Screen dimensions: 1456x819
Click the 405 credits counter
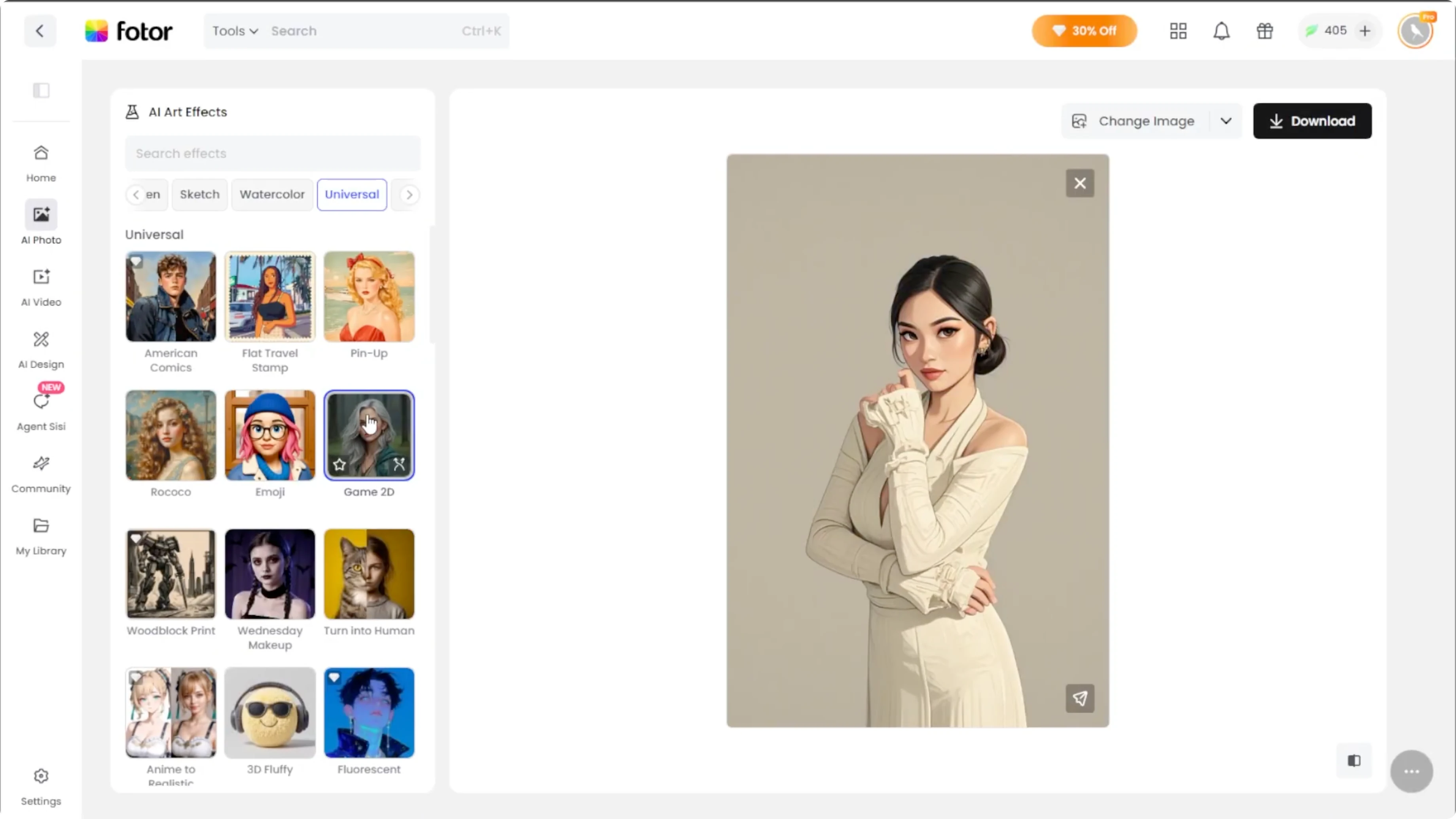tap(1326, 30)
